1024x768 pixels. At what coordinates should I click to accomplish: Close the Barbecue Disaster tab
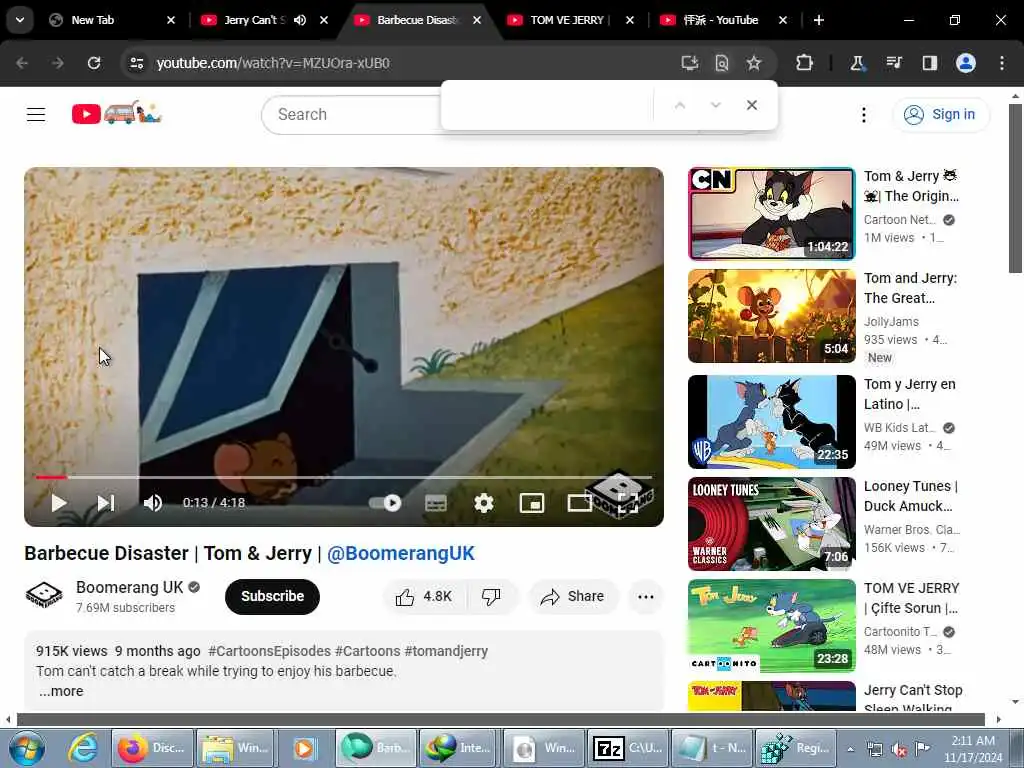point(477,20)
